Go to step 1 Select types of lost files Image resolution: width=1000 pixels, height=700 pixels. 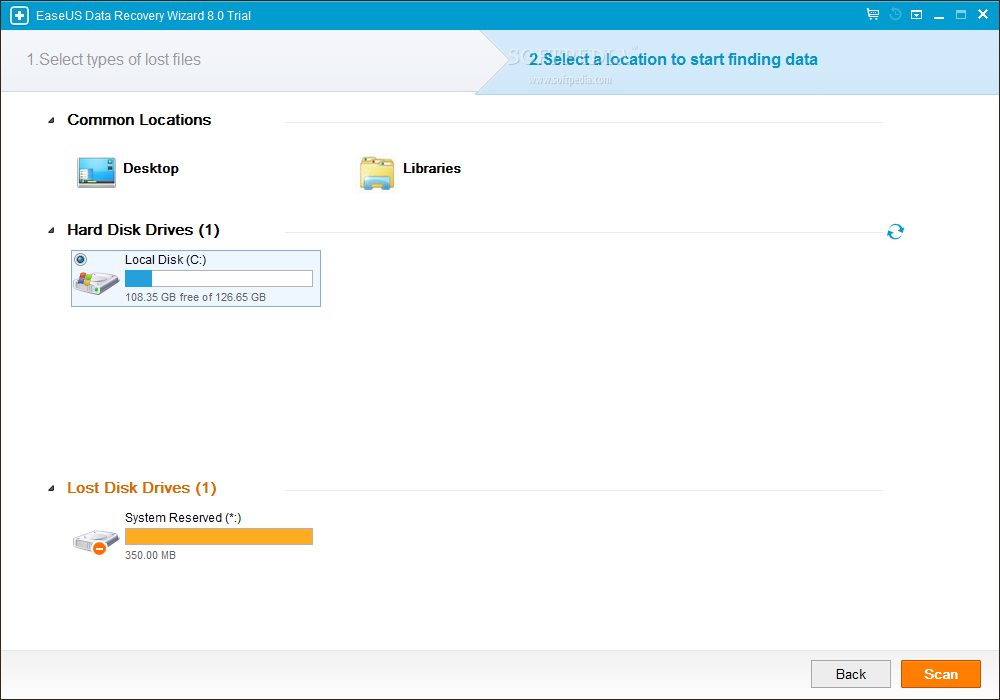[x=114, y=59]
